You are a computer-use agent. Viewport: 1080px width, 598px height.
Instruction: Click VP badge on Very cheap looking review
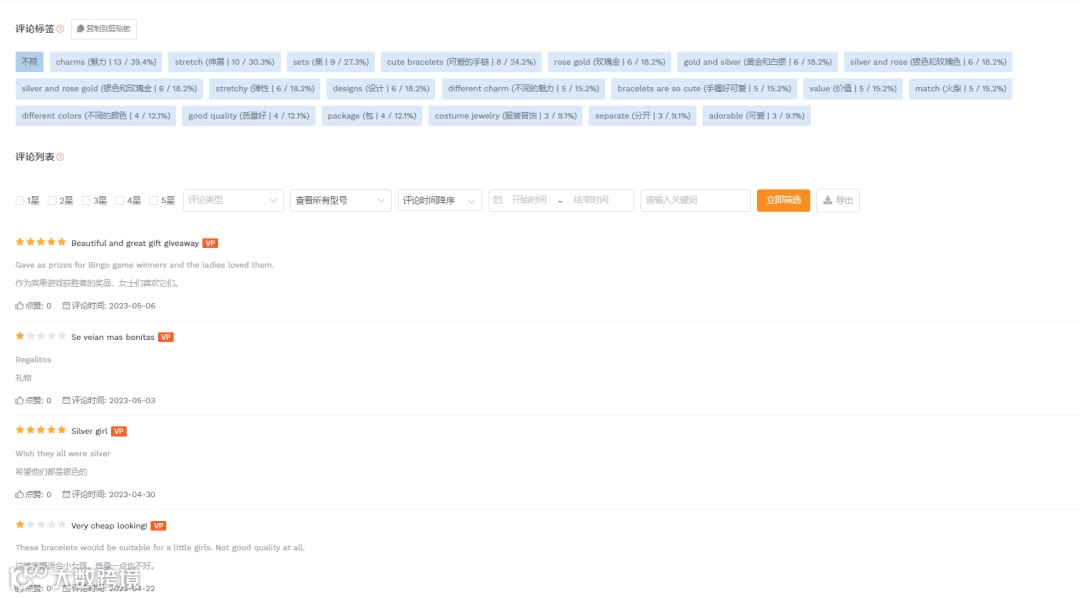click(158, 526)
